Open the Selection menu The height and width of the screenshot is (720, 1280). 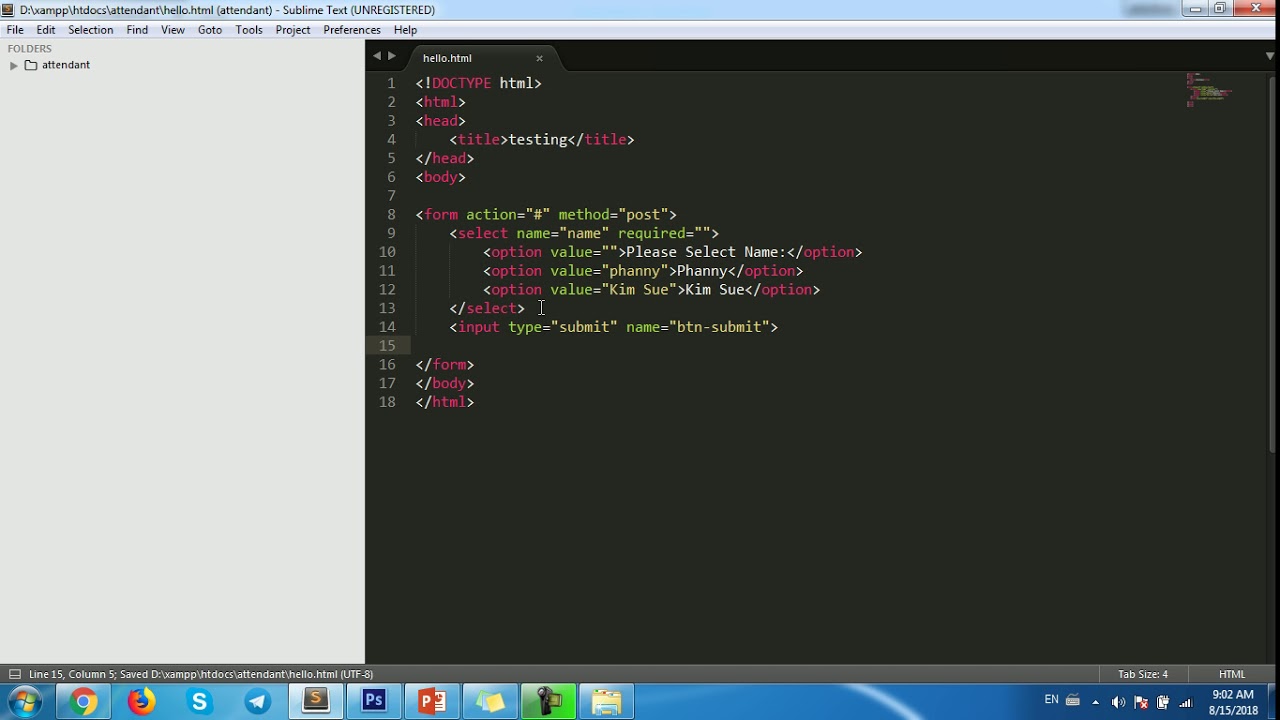click(x=90, y=30)
